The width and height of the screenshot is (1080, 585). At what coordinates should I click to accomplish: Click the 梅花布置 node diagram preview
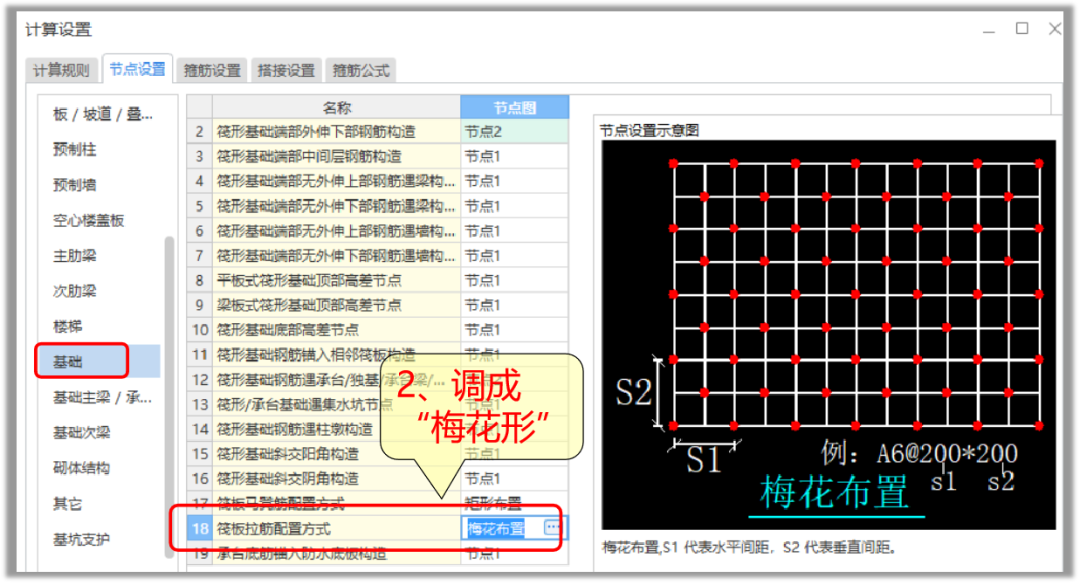tap(828, 335)
